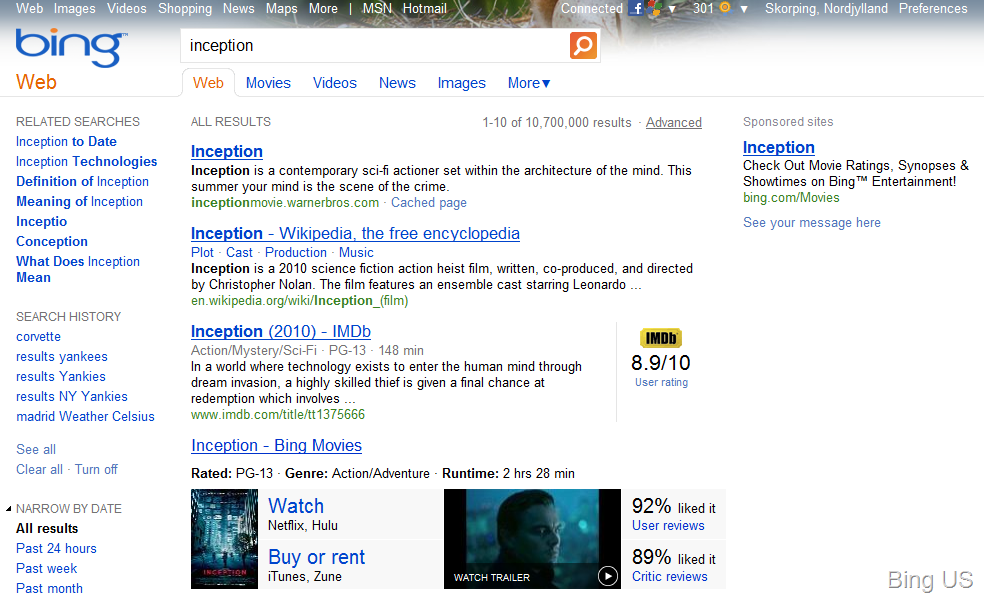The height and width of the screenshot is (596, 984).
Task: Click the rewards medal icon beside 301
Action: [725, 8]
